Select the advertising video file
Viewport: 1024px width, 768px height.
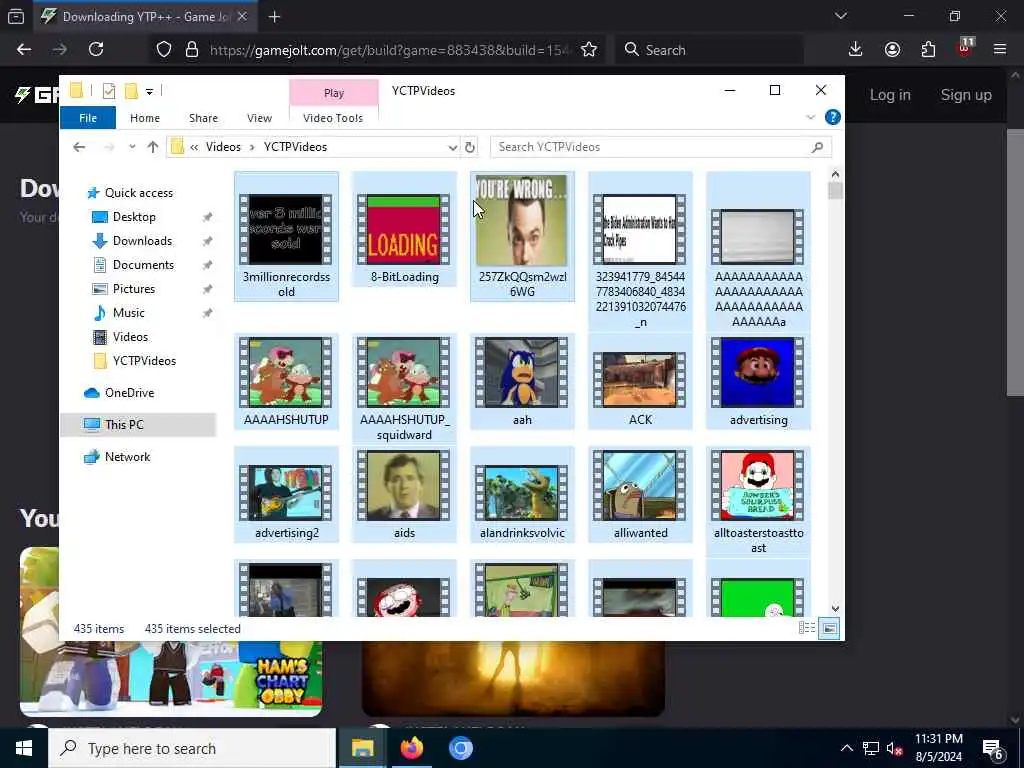[x=758, y=381]
